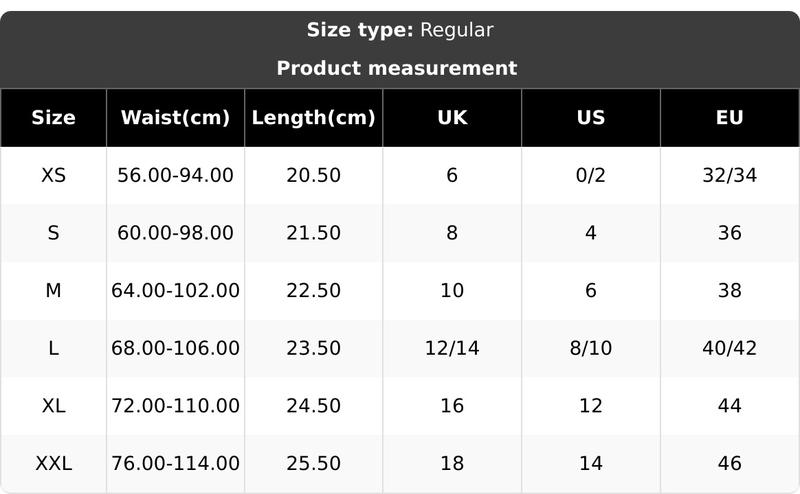800x494 pixels.
Task: Click the UK column header
Action: 452,117
